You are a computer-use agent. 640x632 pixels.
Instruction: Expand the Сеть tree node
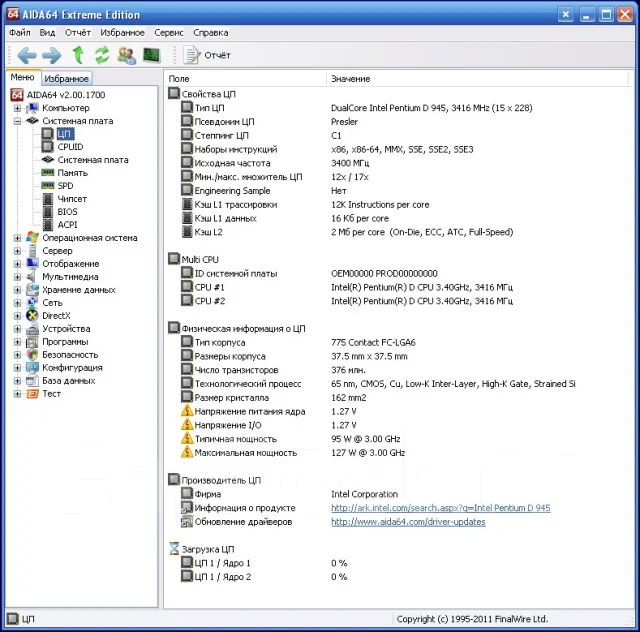pos(17,303)
